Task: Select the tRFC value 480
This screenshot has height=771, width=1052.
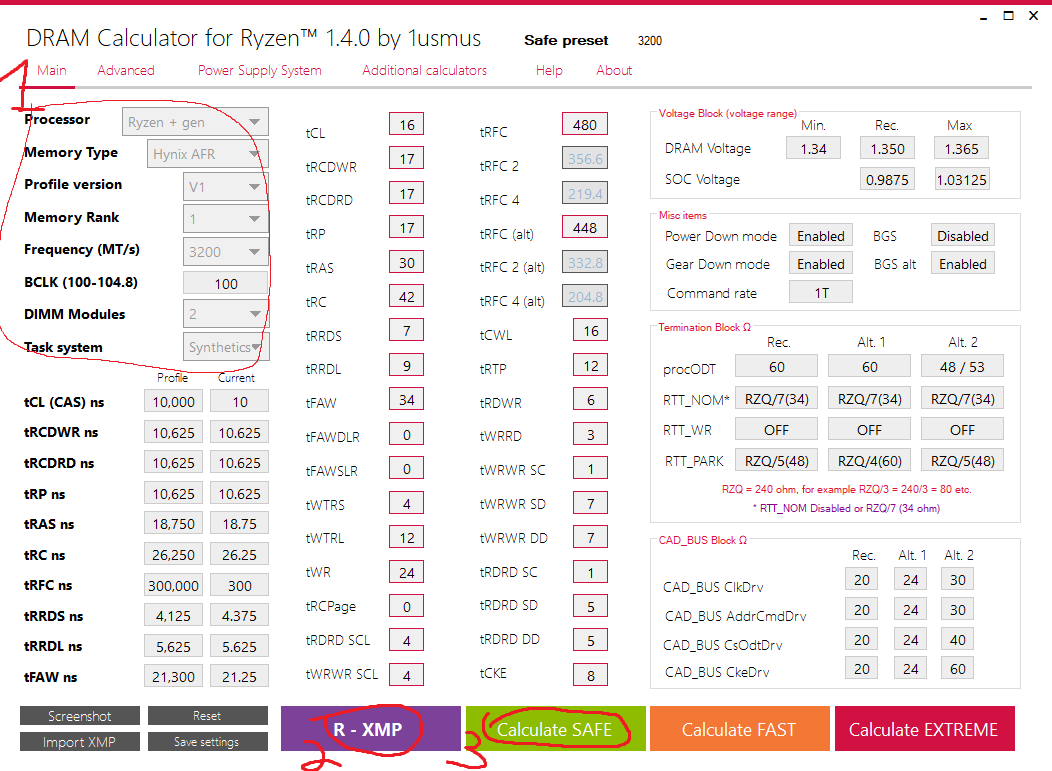Action: click(x=585, y=125)
